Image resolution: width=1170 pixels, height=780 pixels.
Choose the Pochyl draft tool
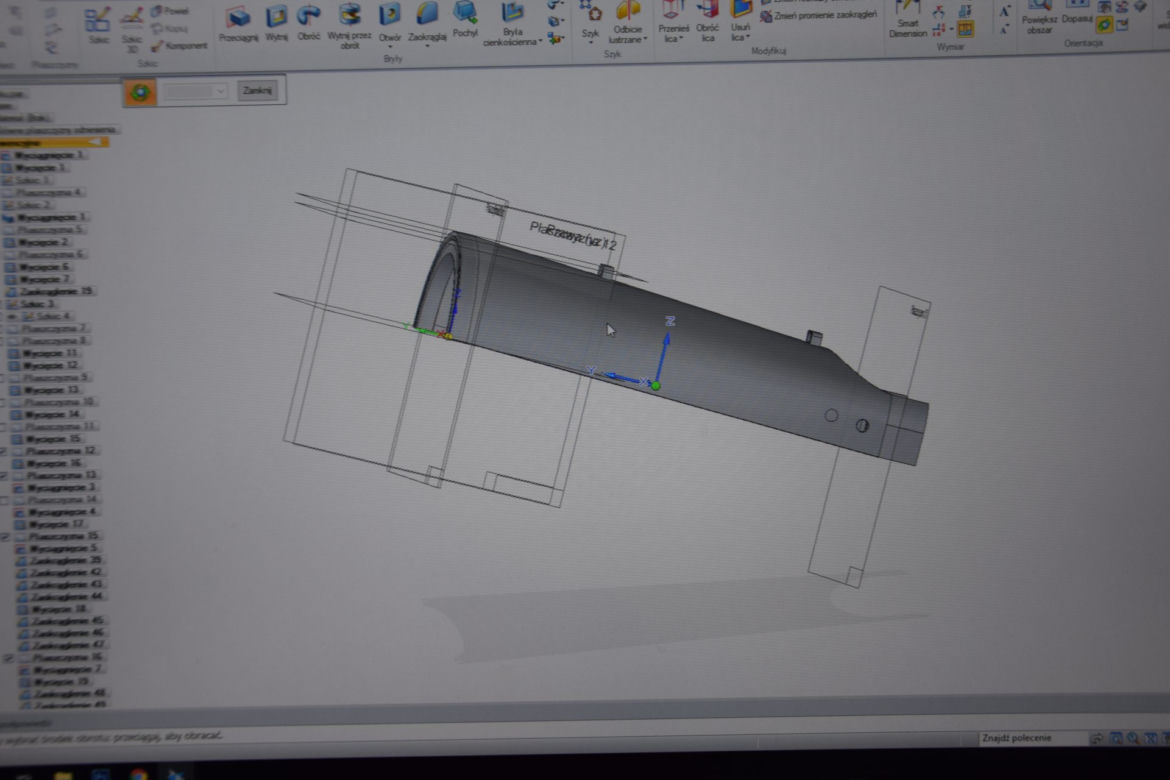point(465,21)
